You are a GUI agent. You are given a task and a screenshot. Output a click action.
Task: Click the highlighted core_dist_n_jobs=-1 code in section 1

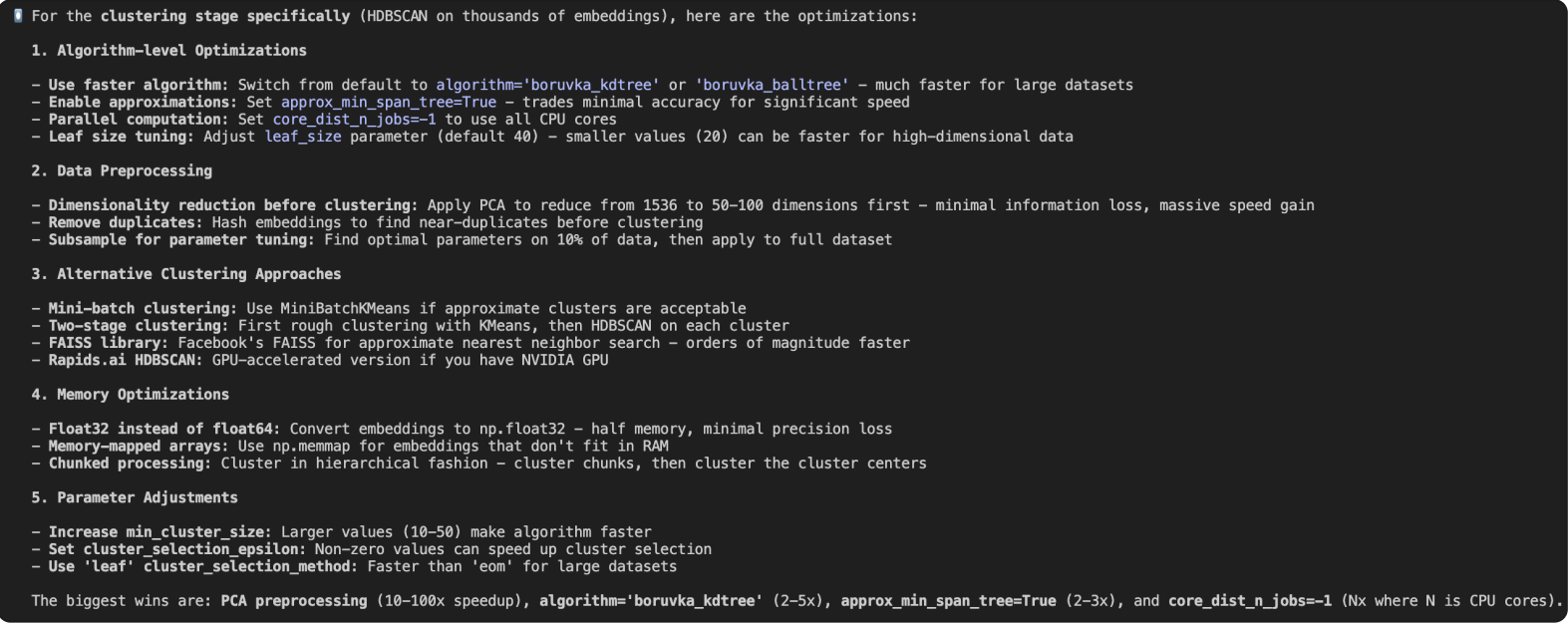tap(354, 120)
